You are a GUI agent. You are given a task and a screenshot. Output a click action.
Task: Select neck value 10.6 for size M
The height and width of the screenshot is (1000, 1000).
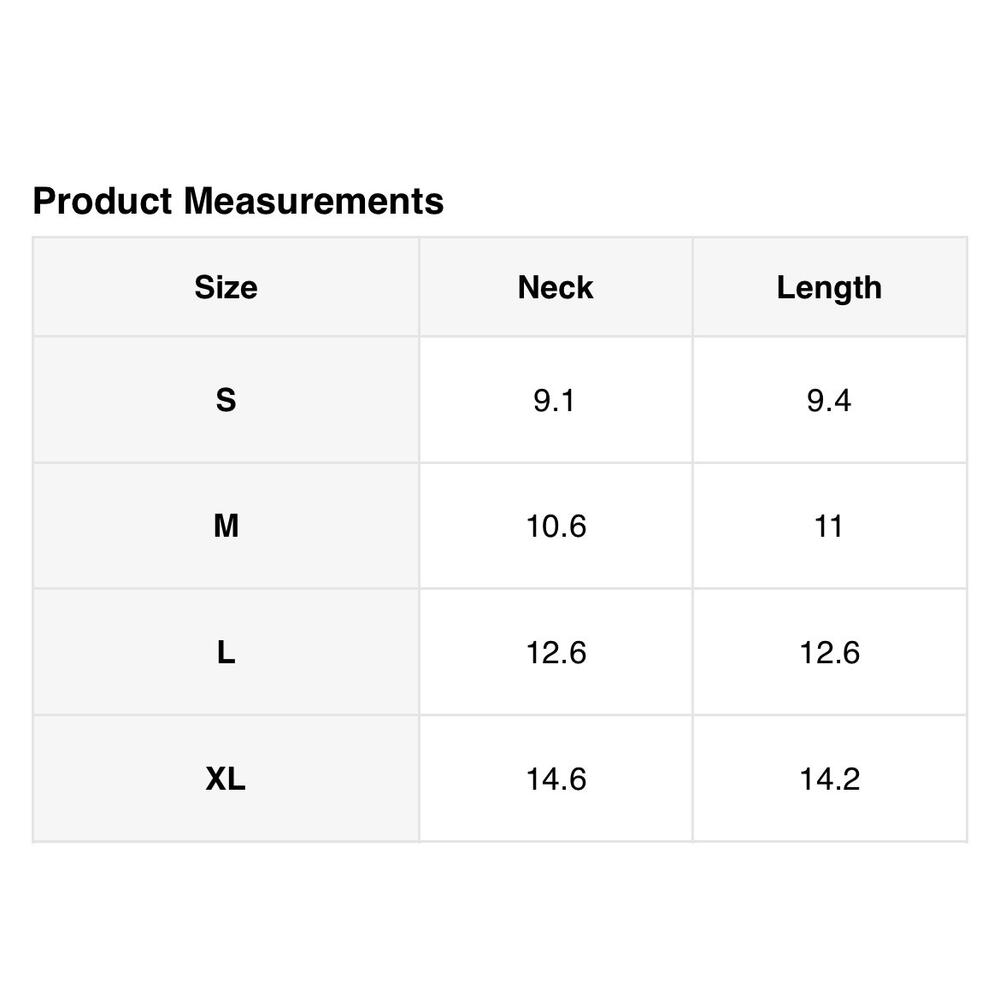click(x=556, y=526)
